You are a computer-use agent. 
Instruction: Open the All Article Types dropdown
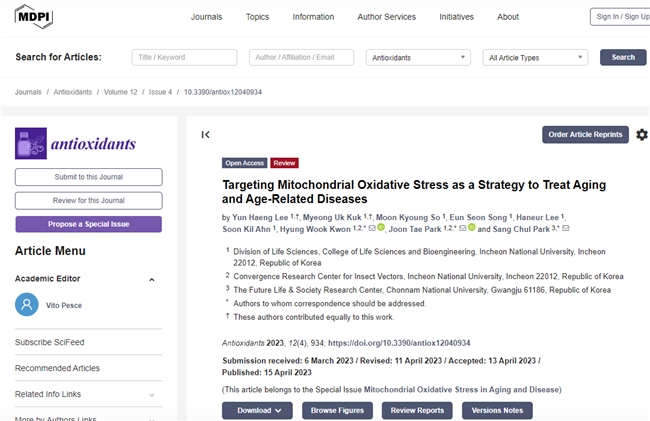[x=535, y=57]
